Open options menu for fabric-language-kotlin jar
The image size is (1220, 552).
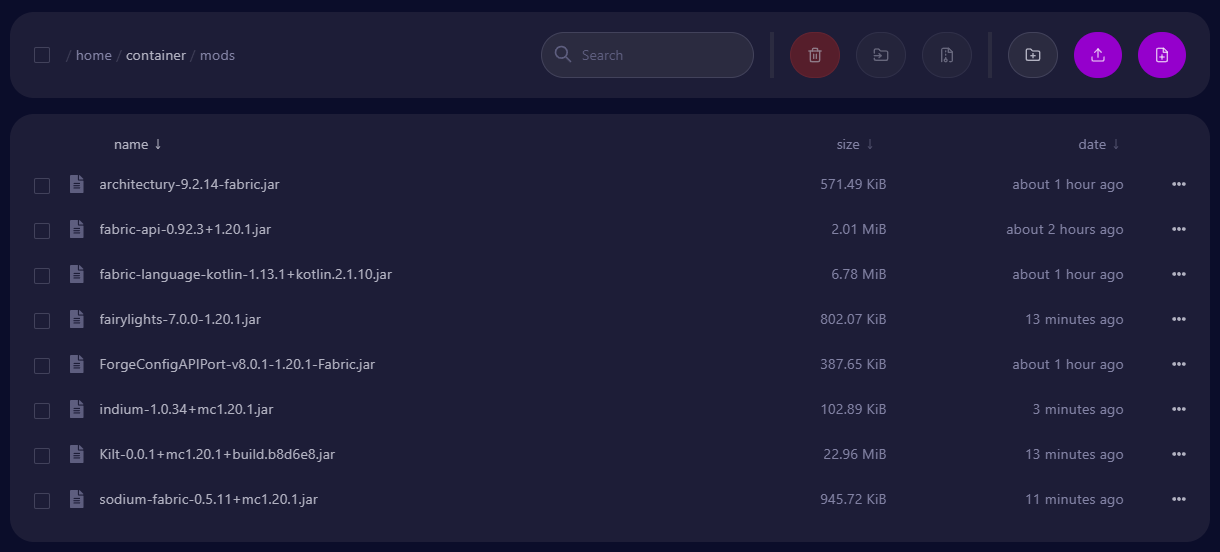(x=1179, y=274)
